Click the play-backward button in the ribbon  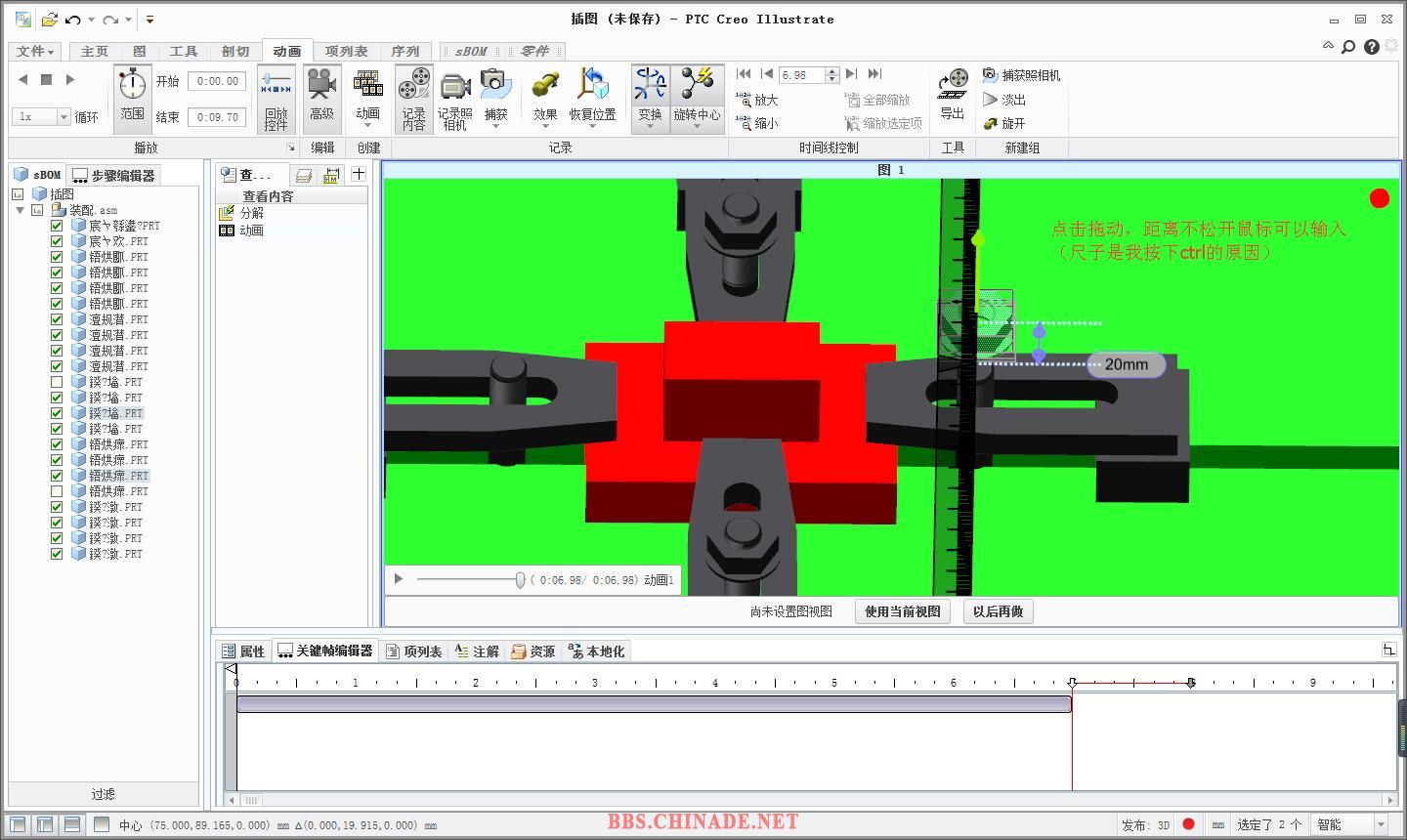point(22,80)
